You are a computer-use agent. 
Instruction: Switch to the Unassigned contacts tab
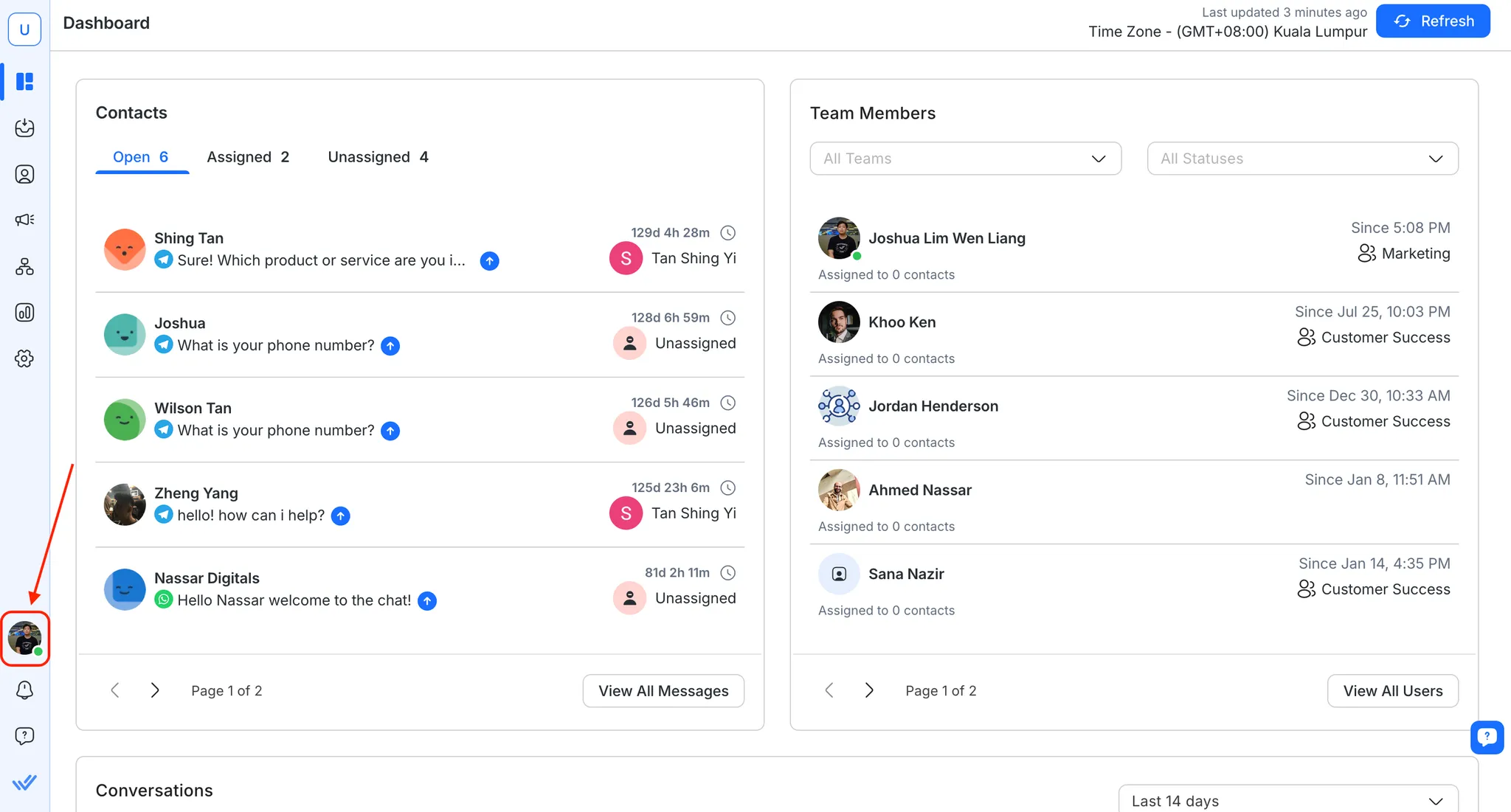coord(378,157)
